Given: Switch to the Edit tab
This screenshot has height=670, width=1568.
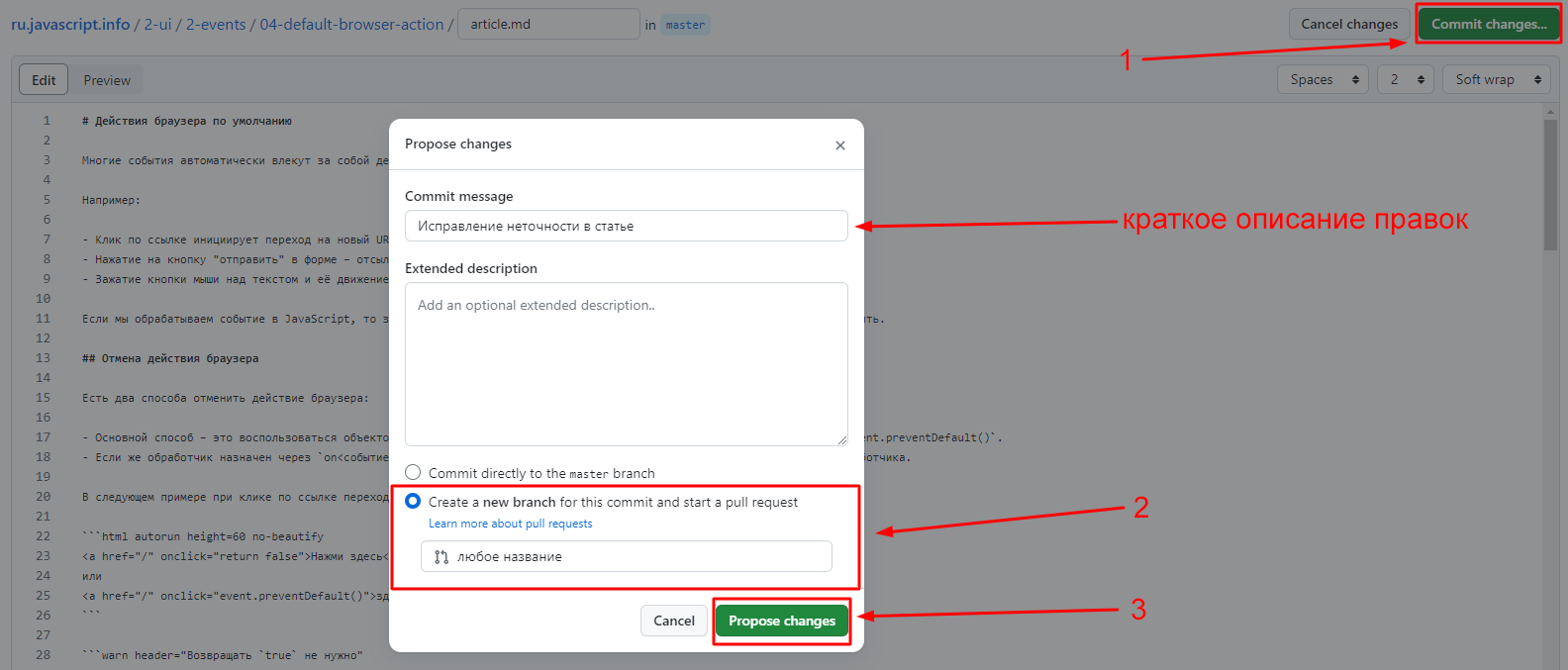Looking at the screenshot, I should click(x=44, y=80).
